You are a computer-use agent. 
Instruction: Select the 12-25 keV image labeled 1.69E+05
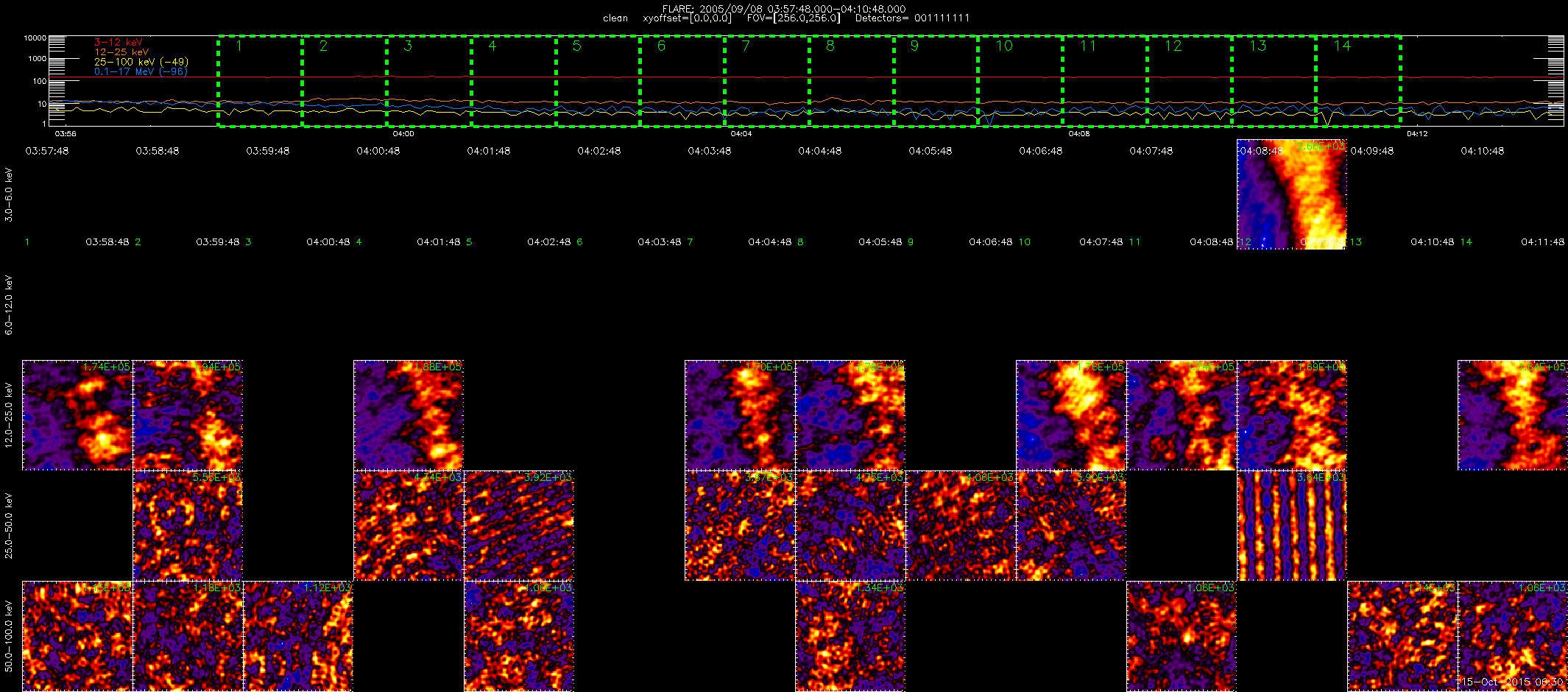[1292, 415]
